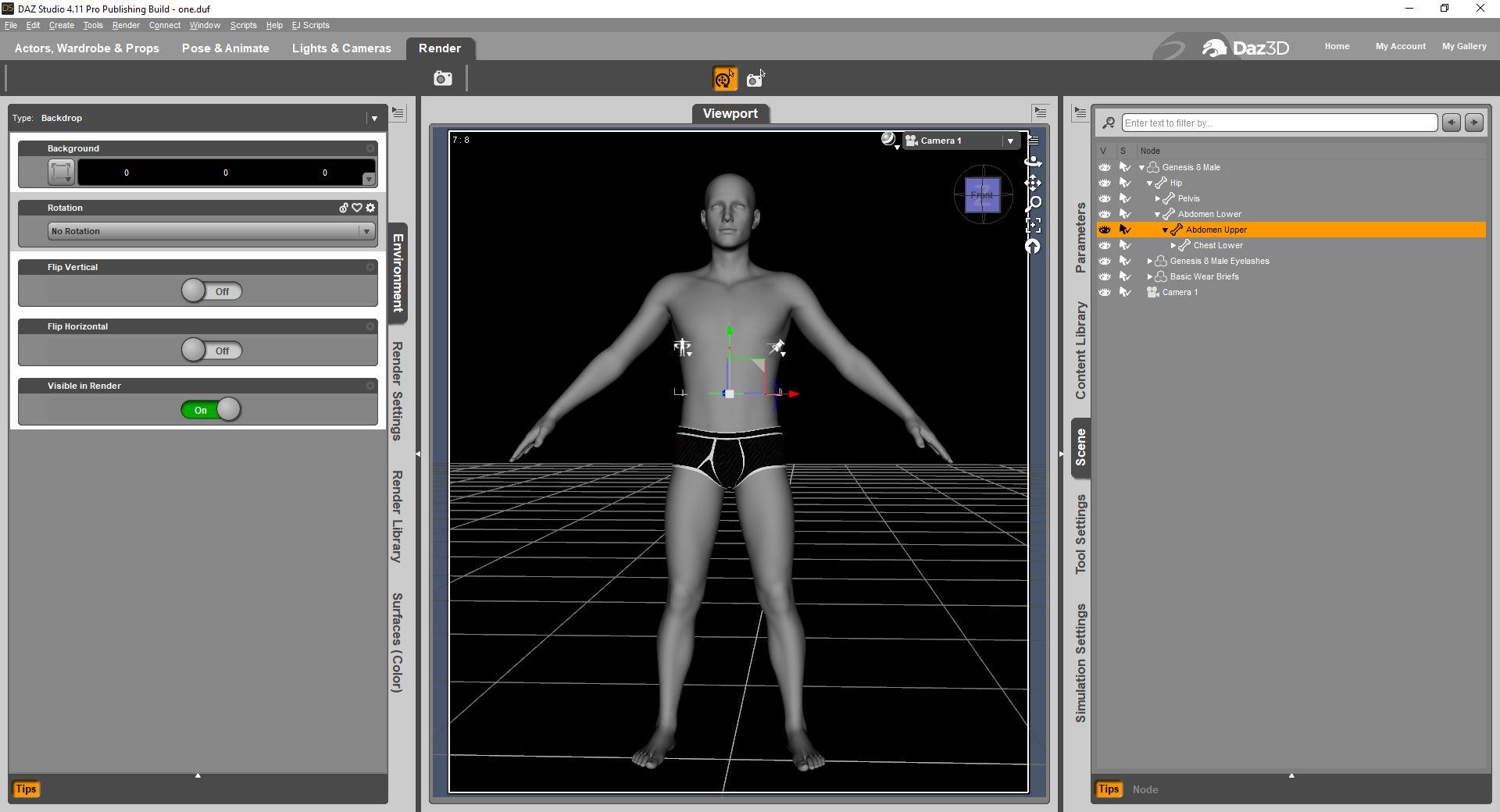Select the orange Iray preview tool icon

coord(725,79)
